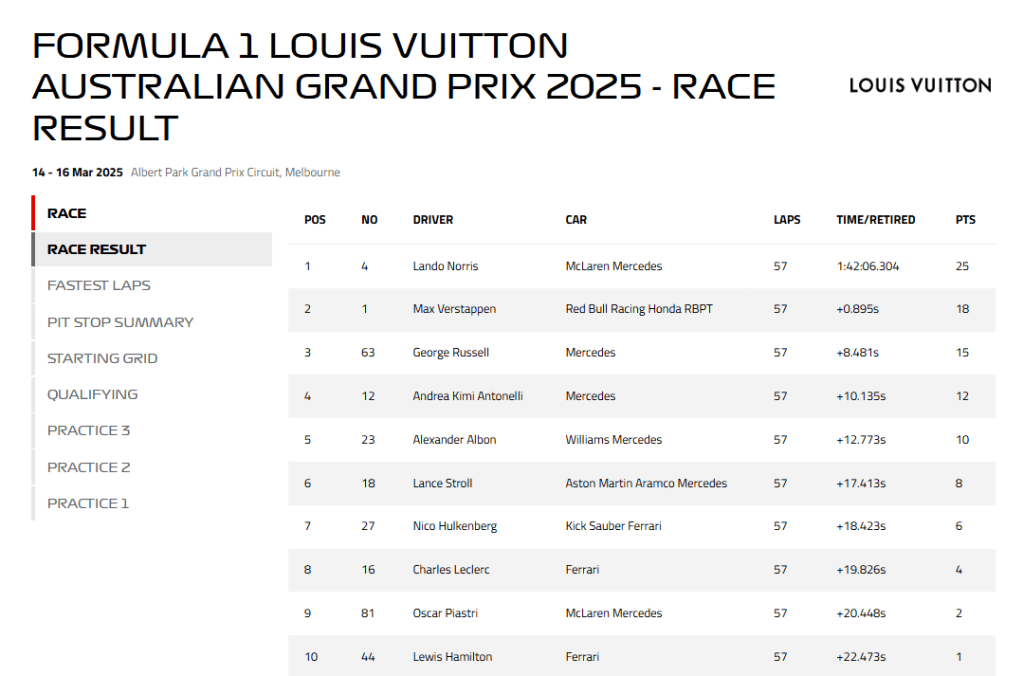Open Max Verstappen driver link
Image resolution: width=1023 pixels, height=676 pixels.
click(x=454, y=309)
